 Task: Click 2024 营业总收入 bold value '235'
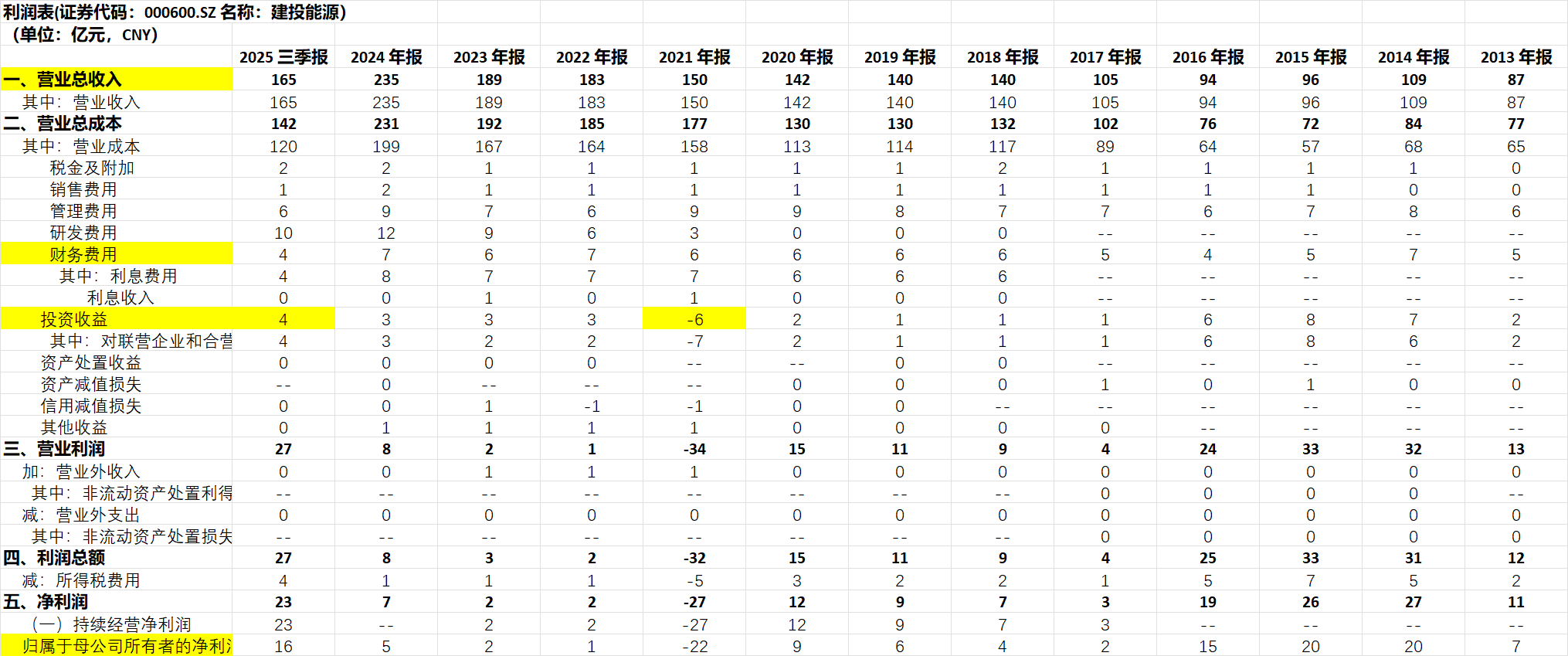click(x=386, y=80)
